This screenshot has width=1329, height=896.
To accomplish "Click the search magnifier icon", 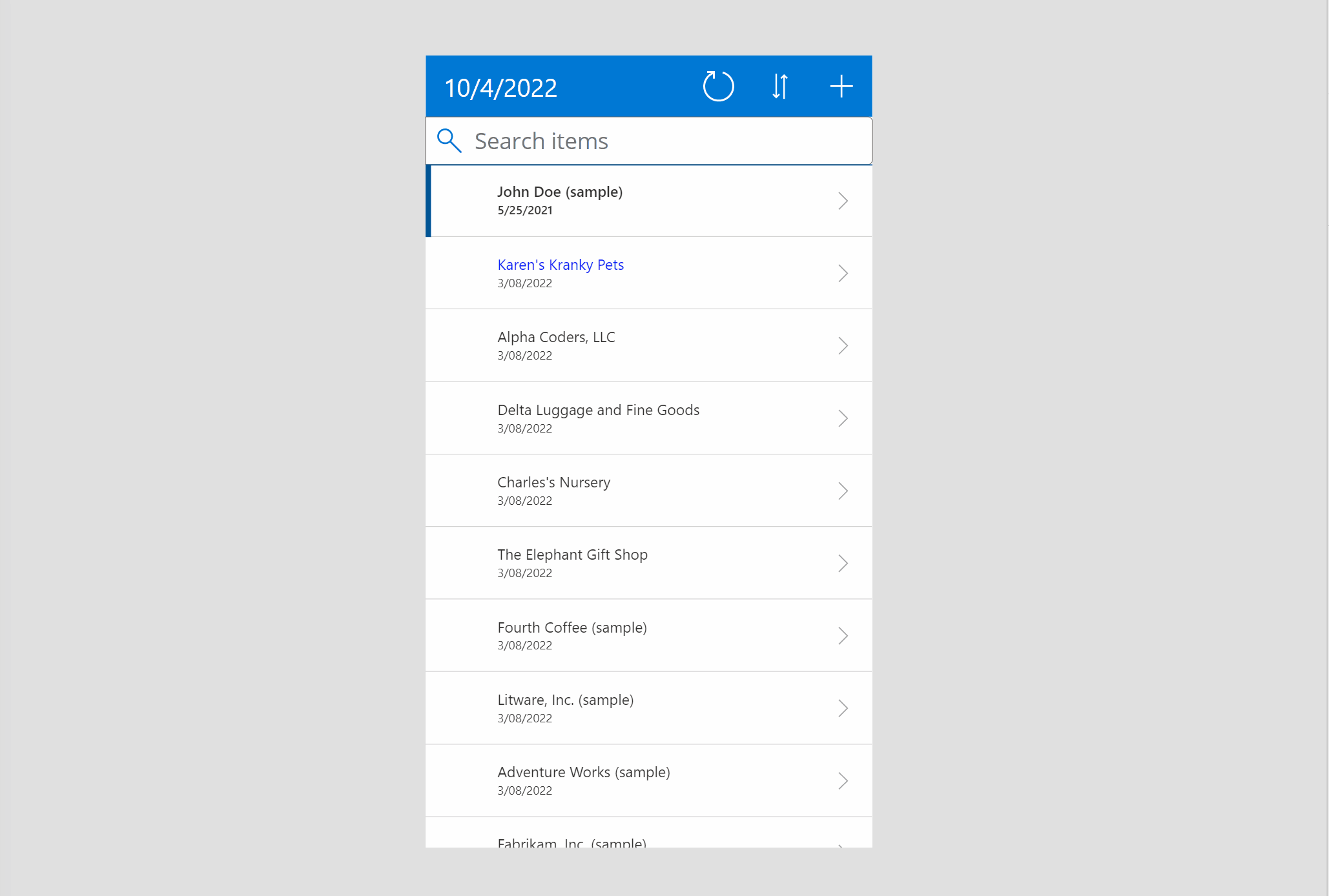I will pyautogui.click(x=450, y=140).
